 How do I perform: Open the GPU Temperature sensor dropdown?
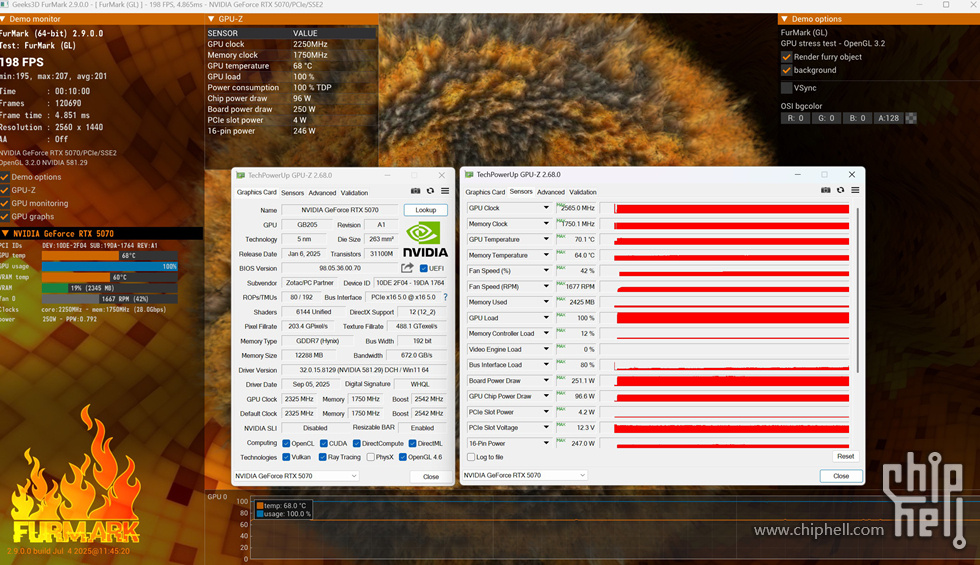pos(546,239)
